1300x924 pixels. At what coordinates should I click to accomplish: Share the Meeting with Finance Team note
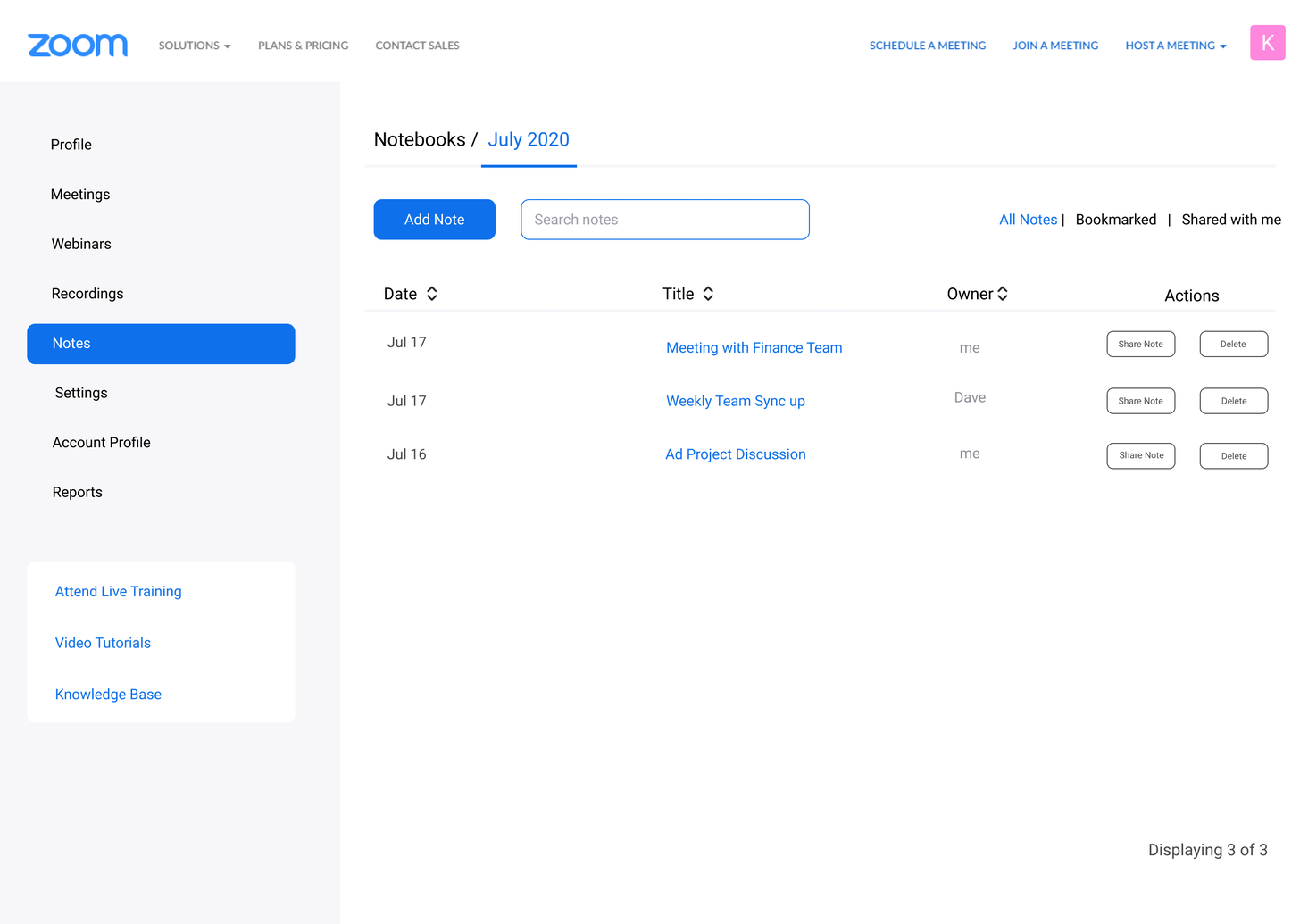click(x=1141, y=344)
